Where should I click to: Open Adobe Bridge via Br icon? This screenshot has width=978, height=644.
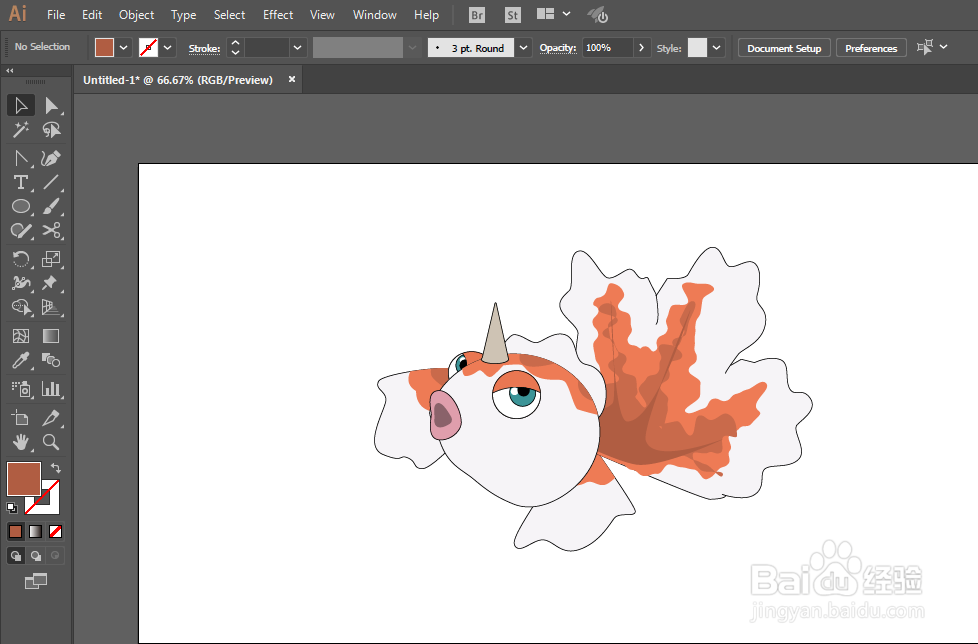coord(477,15)
